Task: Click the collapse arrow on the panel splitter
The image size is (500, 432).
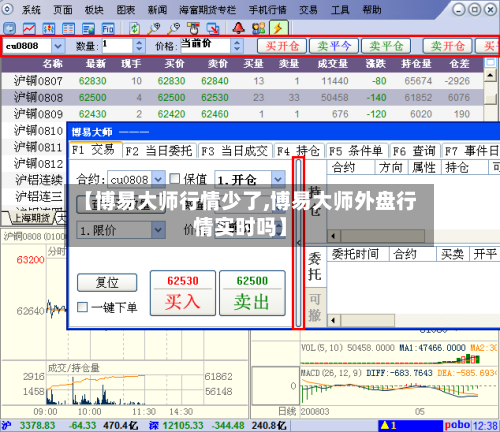Action: (298, 243)
